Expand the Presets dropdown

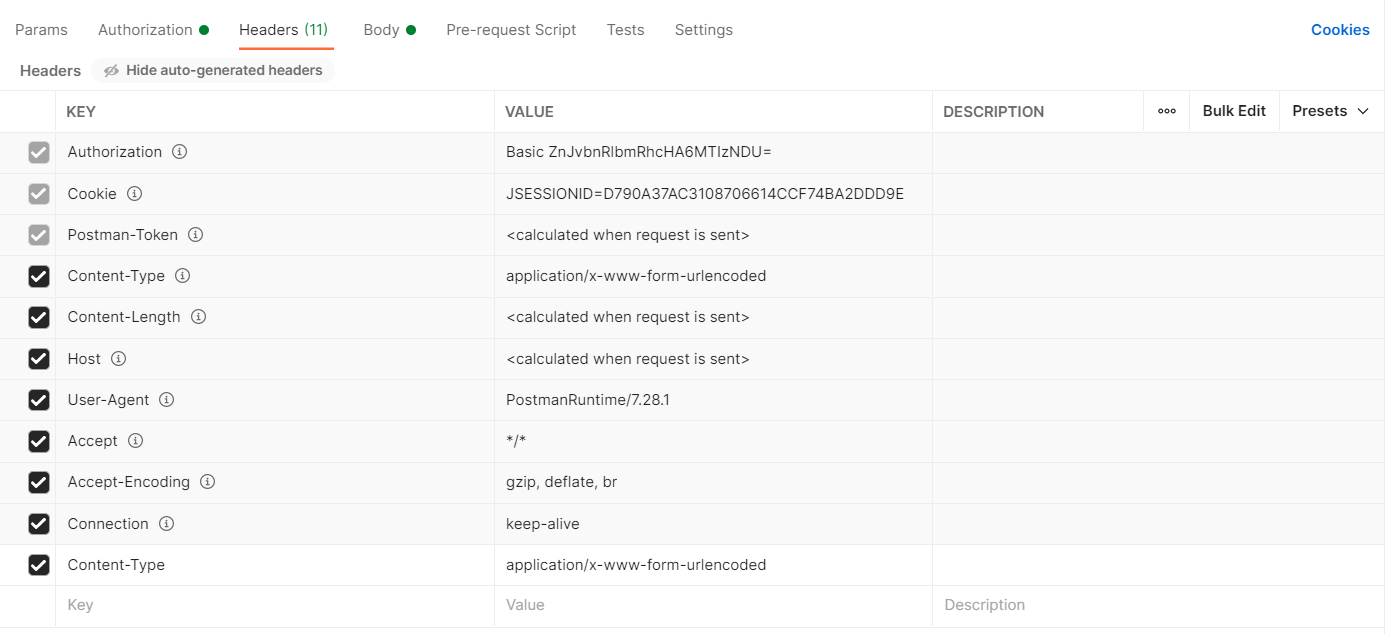click(1330, 111)
